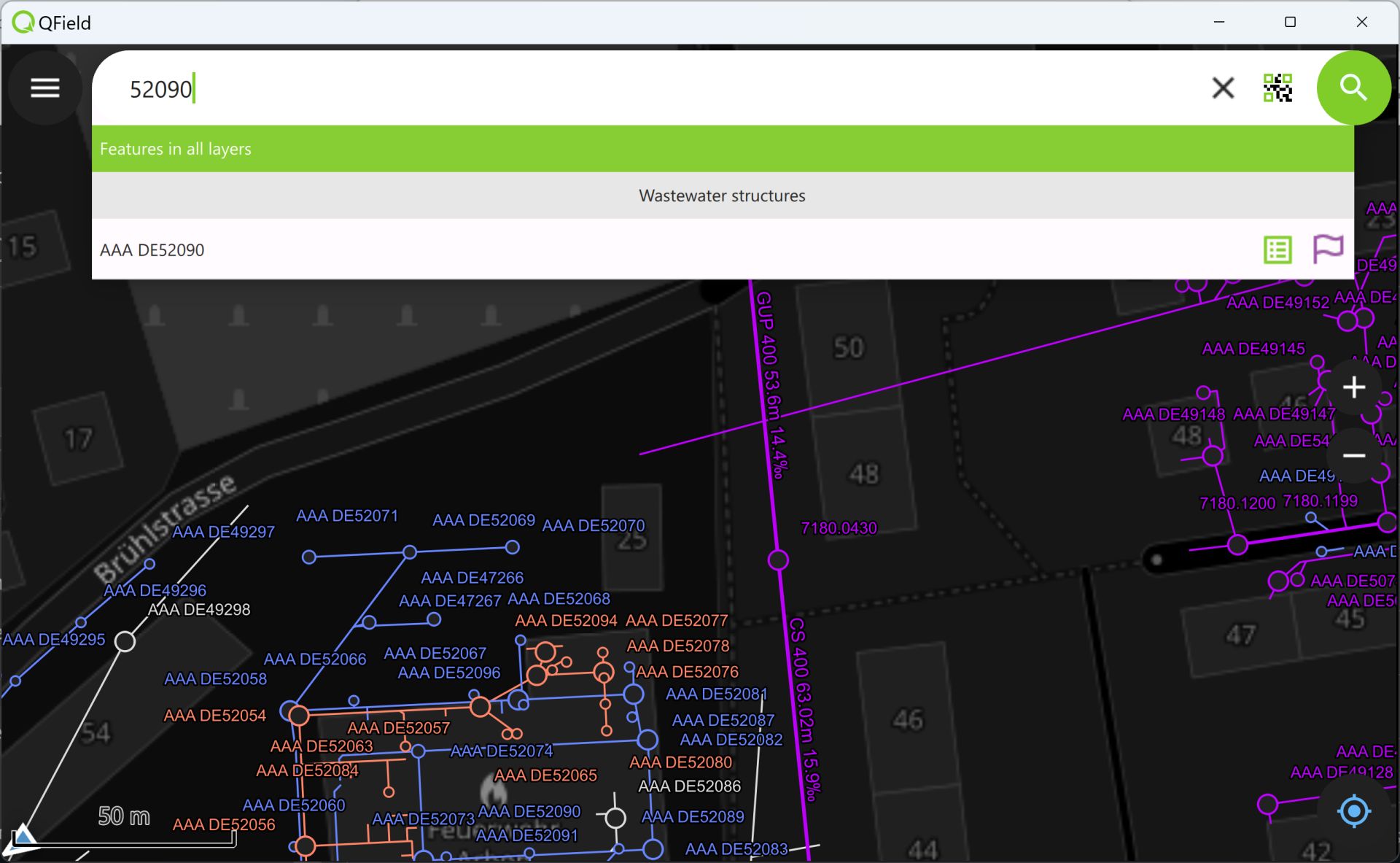Click the QField logo in the title bar
Screen dimensions: 1400x863
click(24, 22)
